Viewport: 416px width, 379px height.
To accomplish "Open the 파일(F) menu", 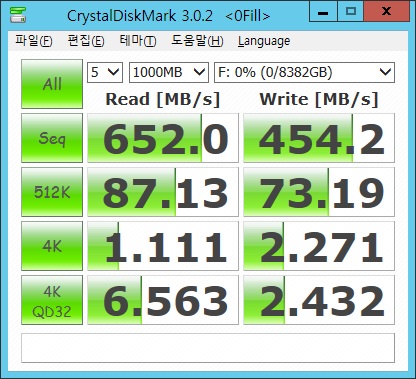I will tap(34, 41).
